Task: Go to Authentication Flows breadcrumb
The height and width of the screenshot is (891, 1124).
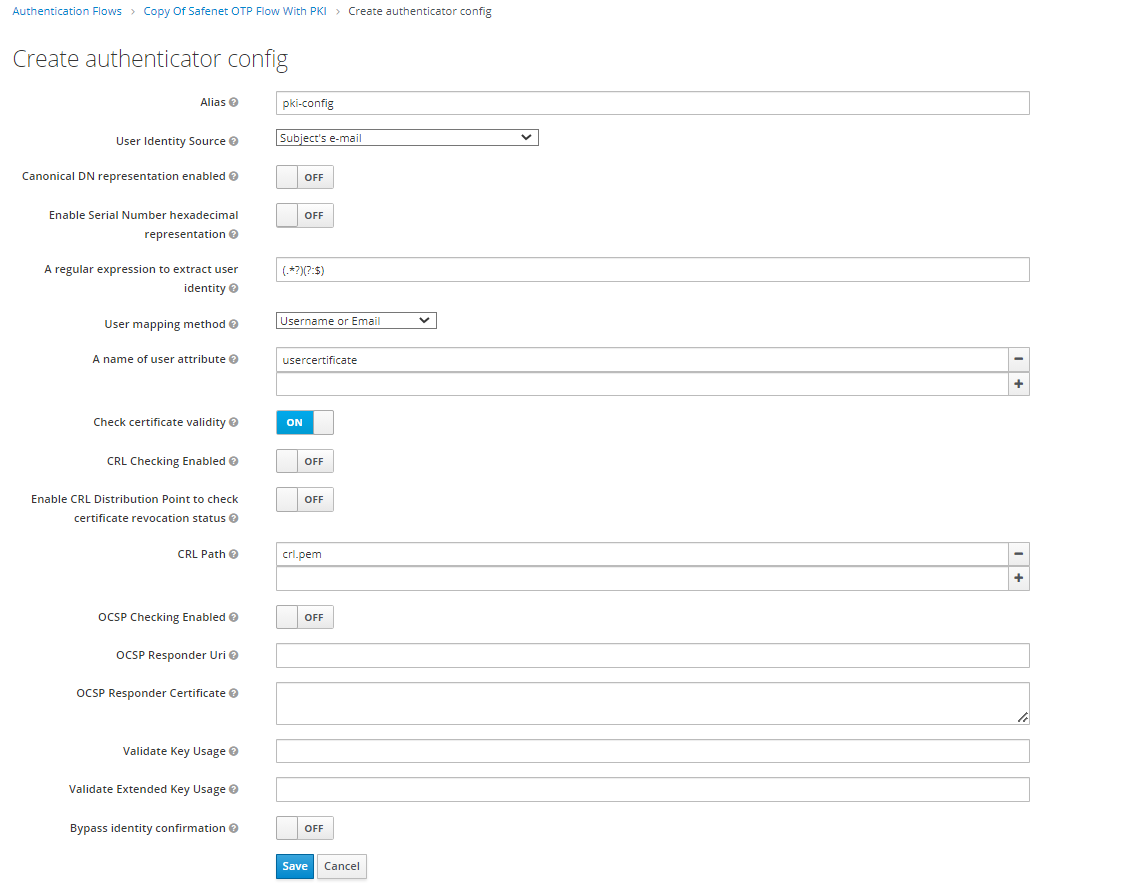Action: click(x=67, y=12)
